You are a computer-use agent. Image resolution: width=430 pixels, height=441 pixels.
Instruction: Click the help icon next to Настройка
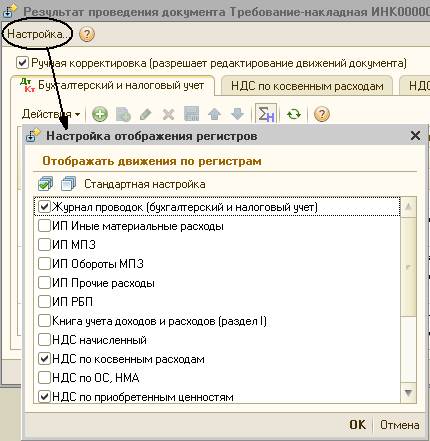pos(87,34)
